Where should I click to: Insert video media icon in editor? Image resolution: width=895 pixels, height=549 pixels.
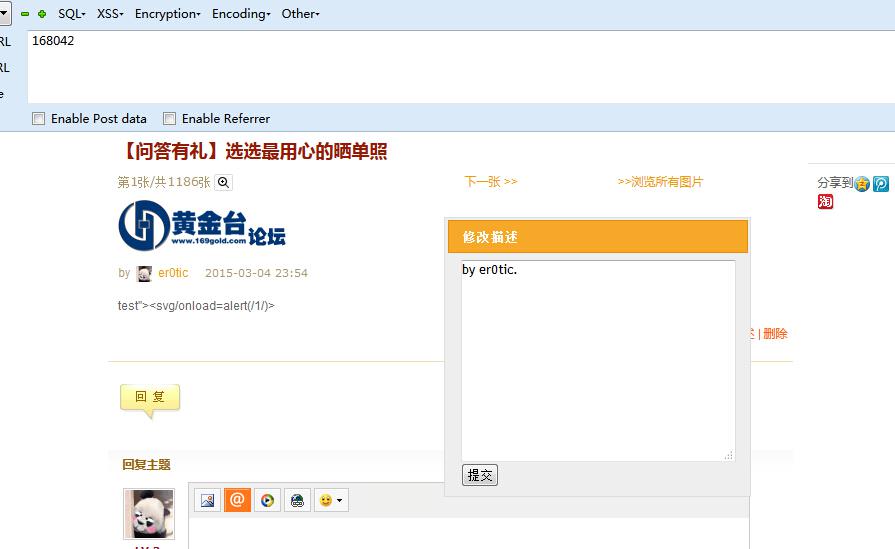267,500
